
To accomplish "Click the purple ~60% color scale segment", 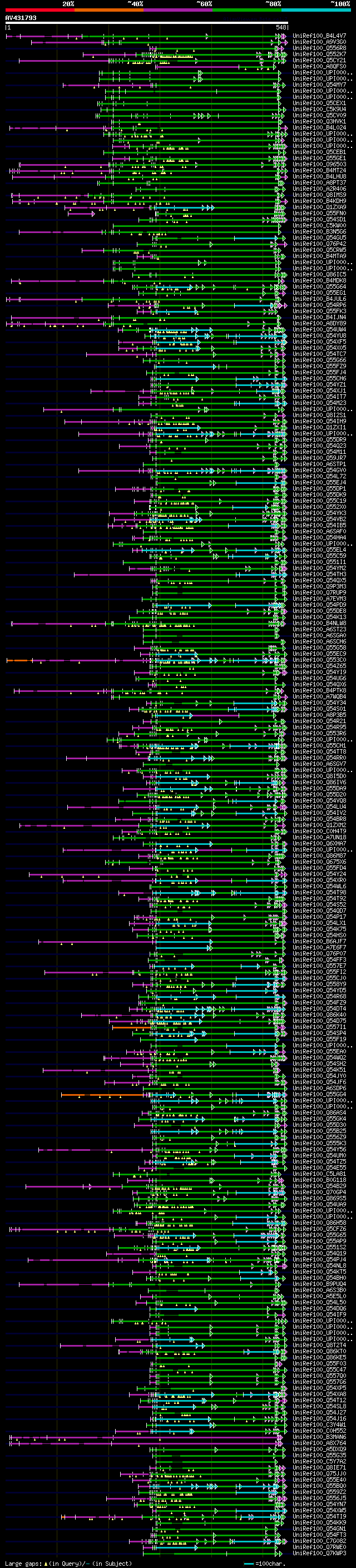I will pyautogui.click(x=179, y=10).
